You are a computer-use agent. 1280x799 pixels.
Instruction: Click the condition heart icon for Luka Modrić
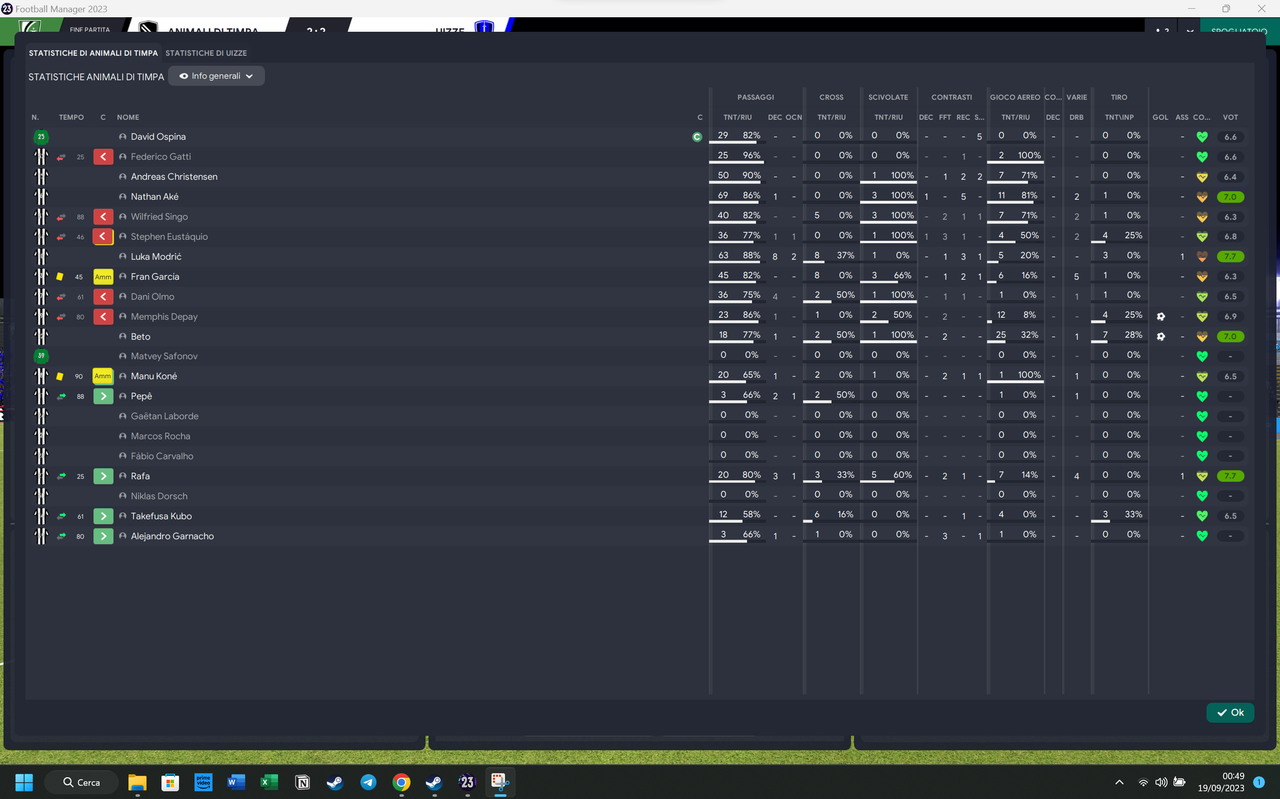click(x=1202, y=257)
